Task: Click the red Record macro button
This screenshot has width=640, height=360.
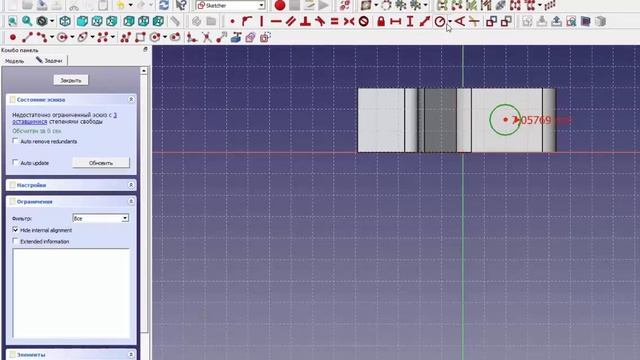Action: click(280, 5)
